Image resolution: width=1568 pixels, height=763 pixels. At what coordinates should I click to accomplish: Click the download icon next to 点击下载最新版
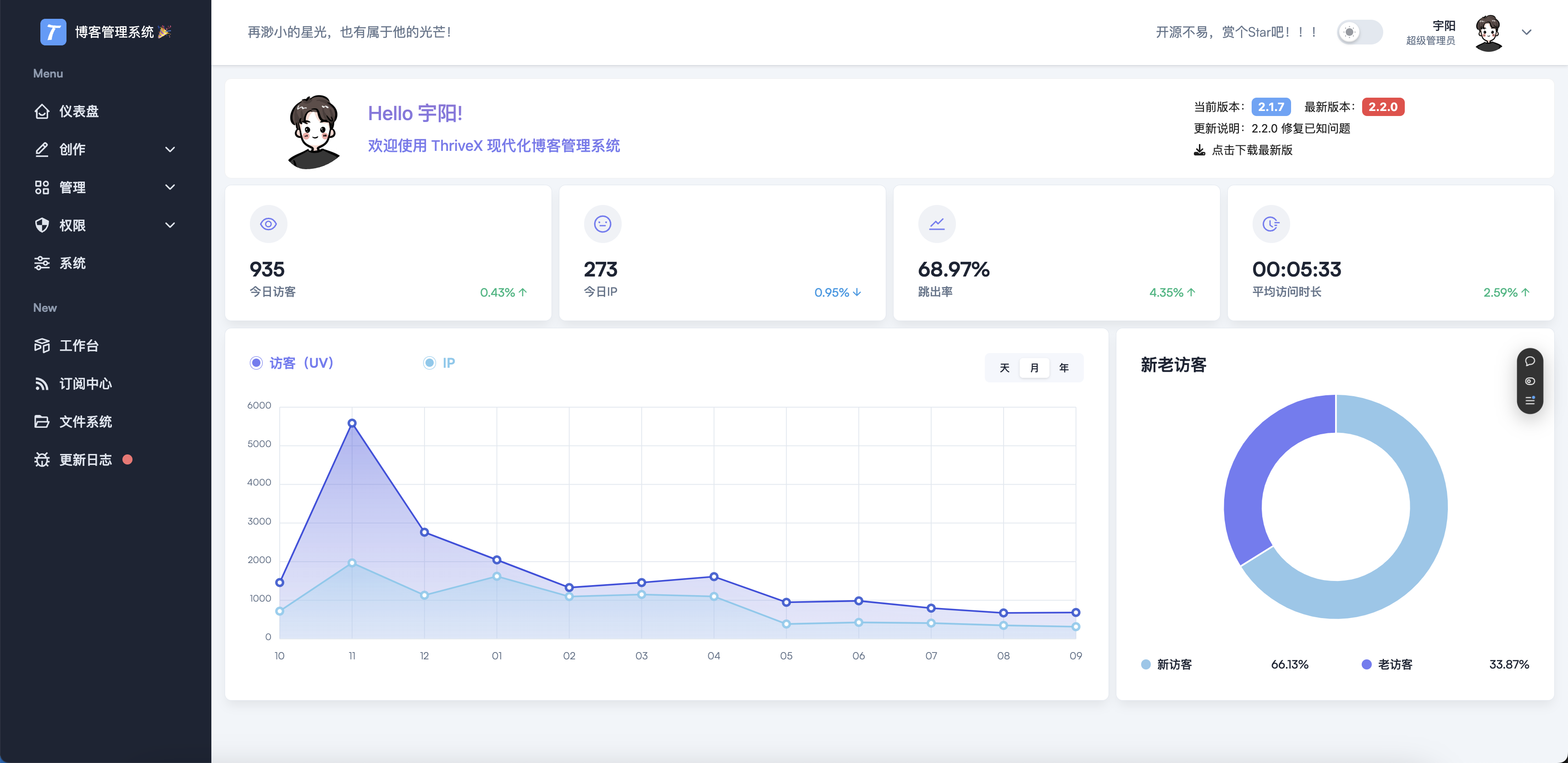click(x=1199, y=150)
